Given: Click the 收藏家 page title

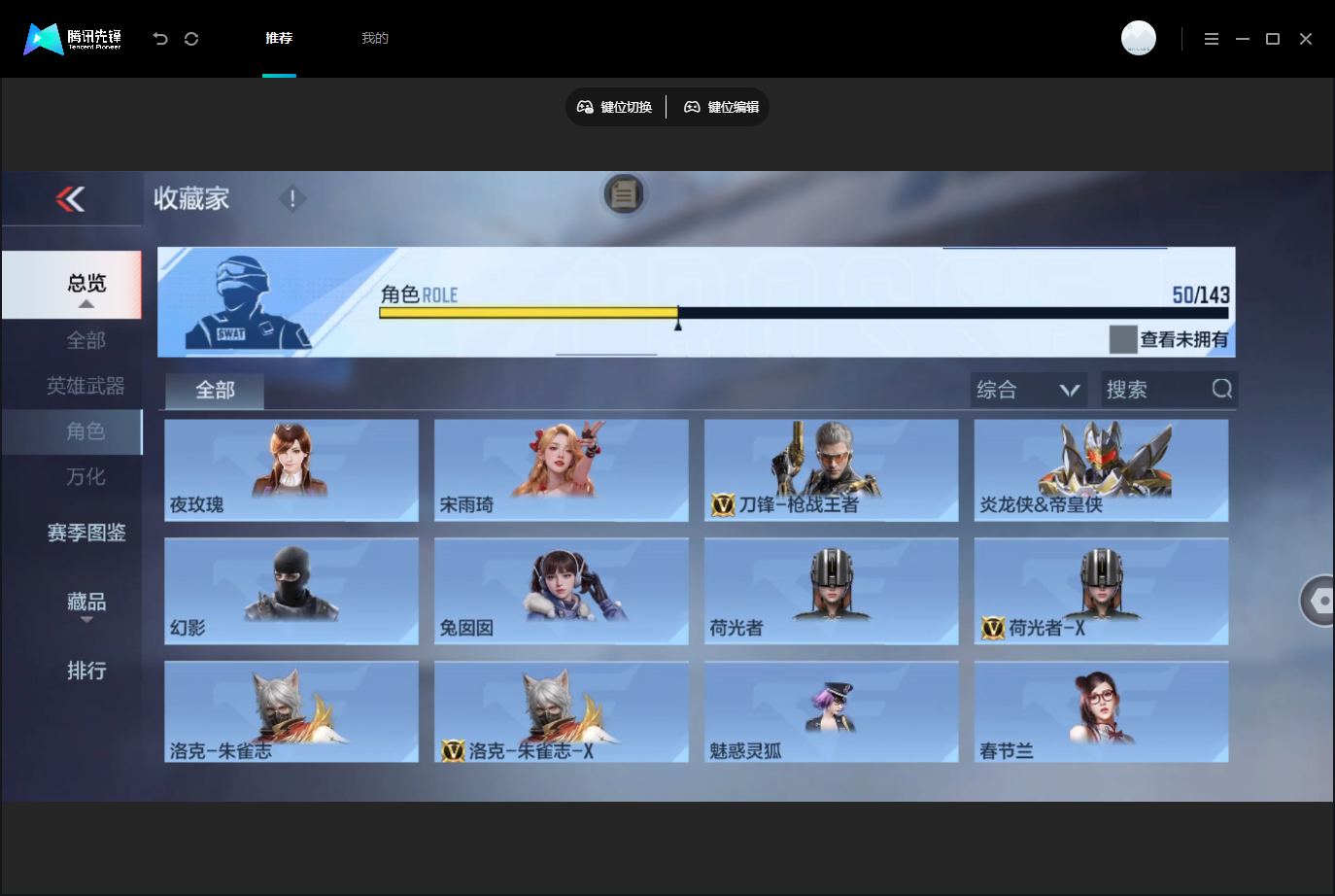Looking at the screenshot, I should (x=191, y=198).
